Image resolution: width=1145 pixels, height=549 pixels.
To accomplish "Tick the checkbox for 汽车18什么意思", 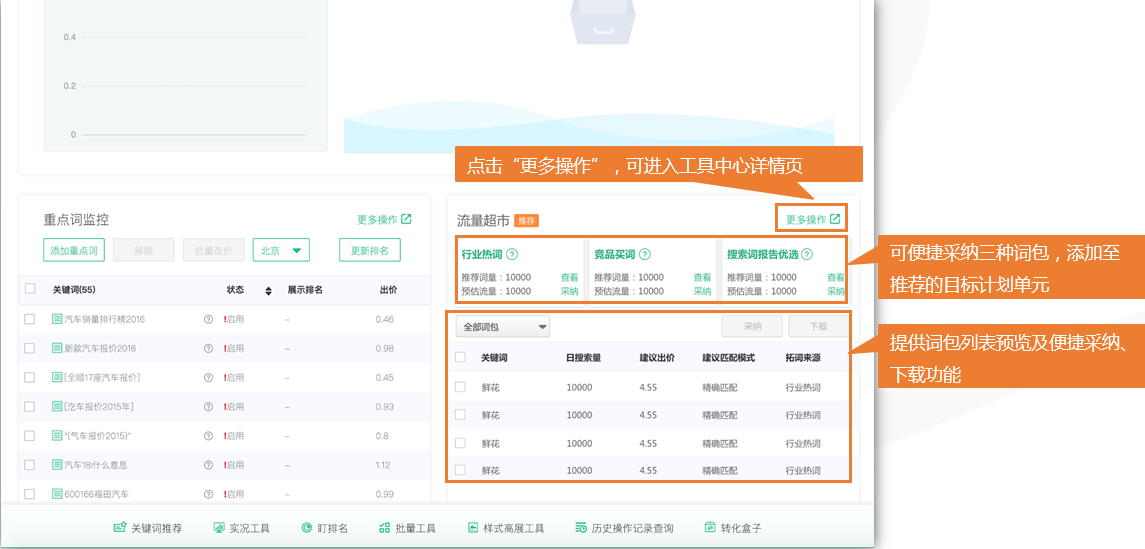I will click(30, 465).
